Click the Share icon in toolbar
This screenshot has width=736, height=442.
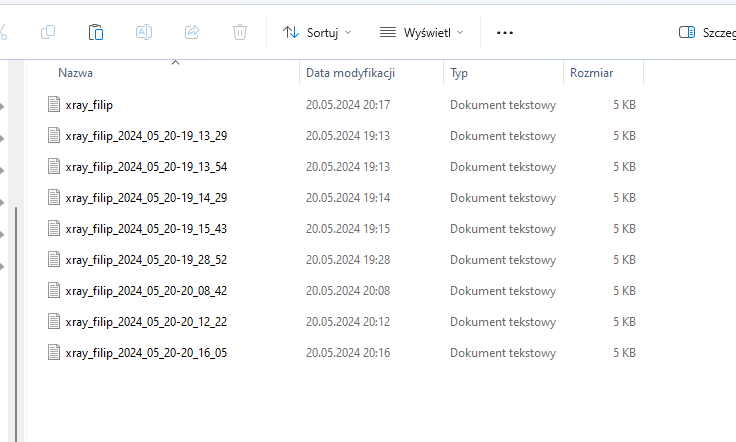point(192,32)
